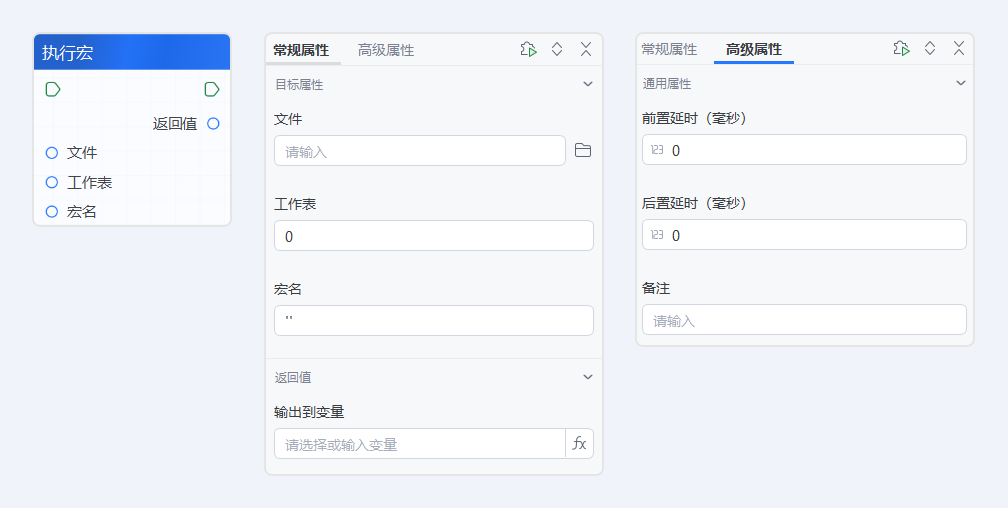Screen dimensions: 1008x508
Task: Open the fx expression button for 输出到变量
Action: click(x=579, y=444)
